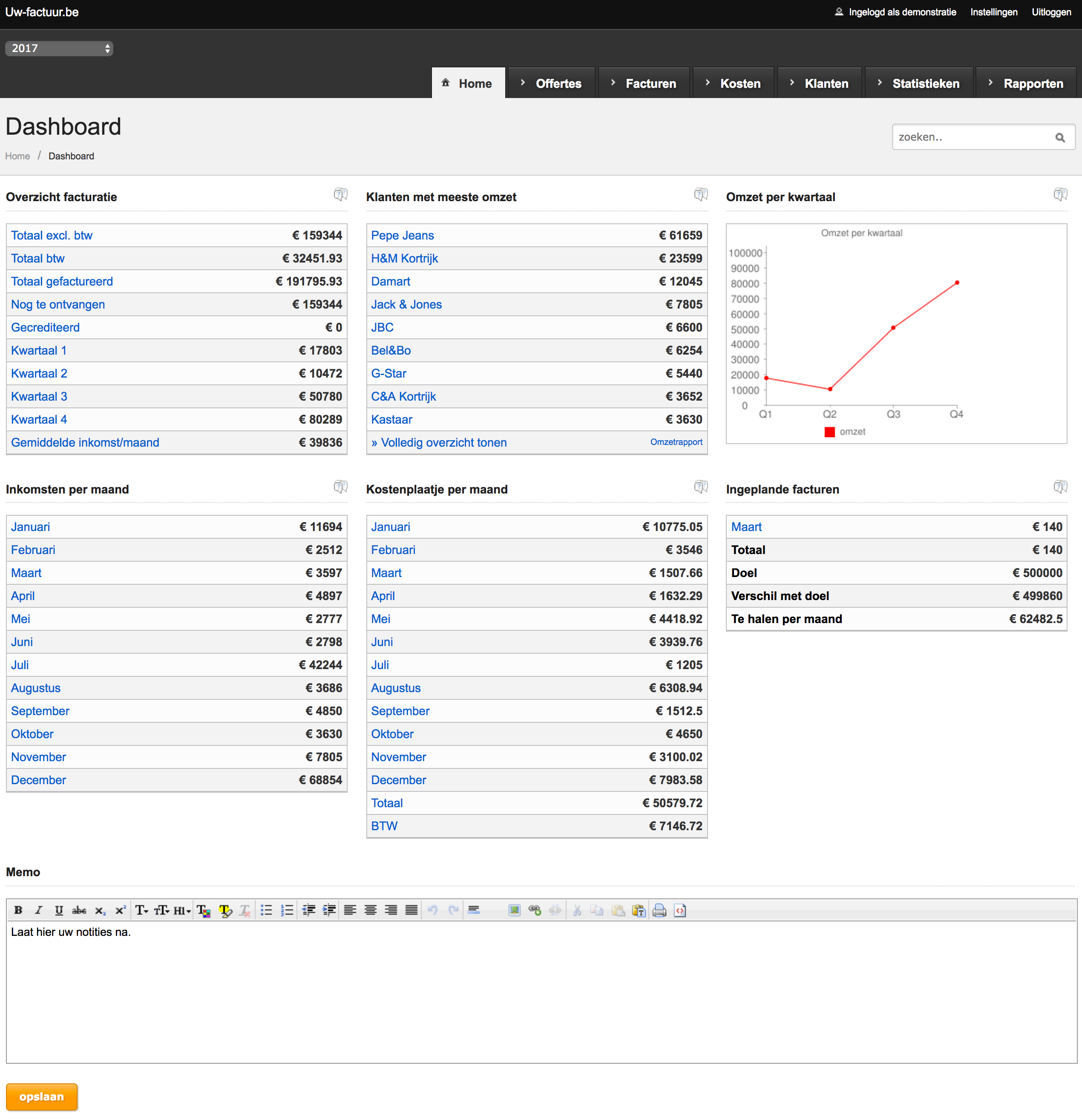Choose the text color tool

pos(204,910)
